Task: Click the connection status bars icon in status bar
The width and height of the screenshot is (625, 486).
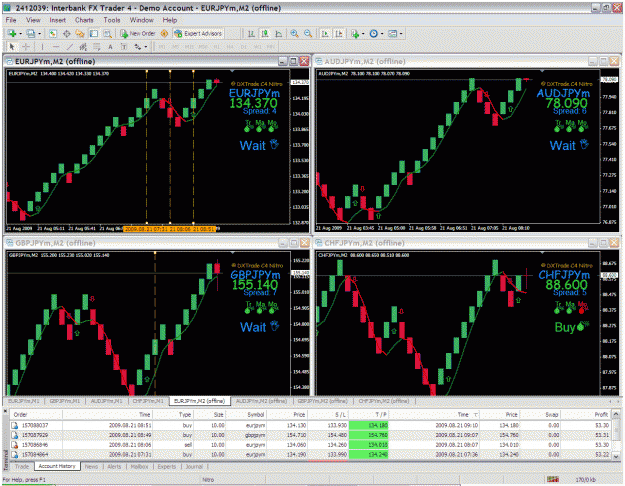Action: point(552,479)
